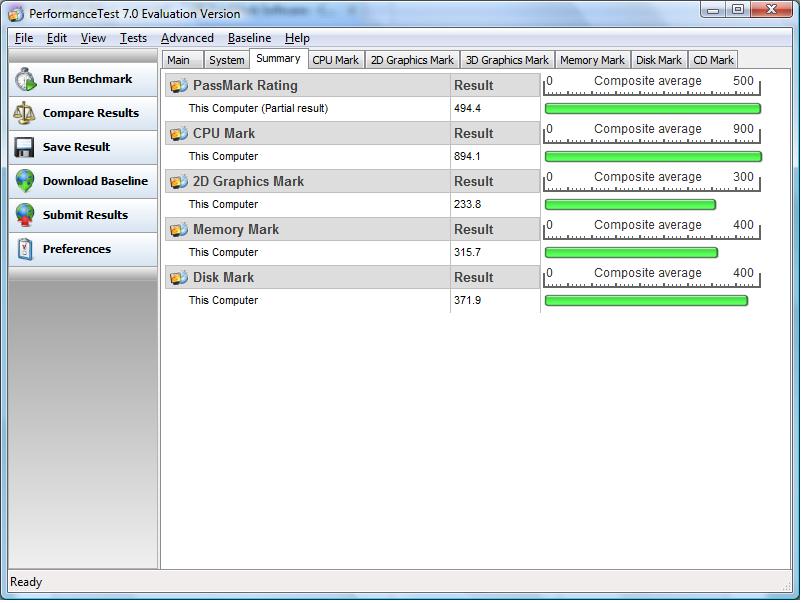
Task: Open the Tests menu
Action: click(x=133, y=38)
